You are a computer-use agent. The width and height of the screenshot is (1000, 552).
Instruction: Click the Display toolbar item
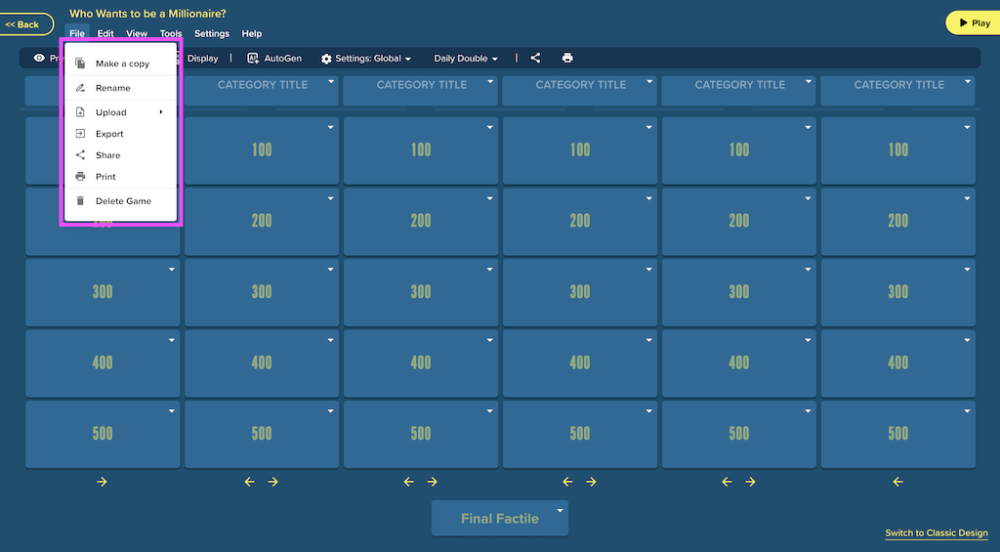[202, 58]
